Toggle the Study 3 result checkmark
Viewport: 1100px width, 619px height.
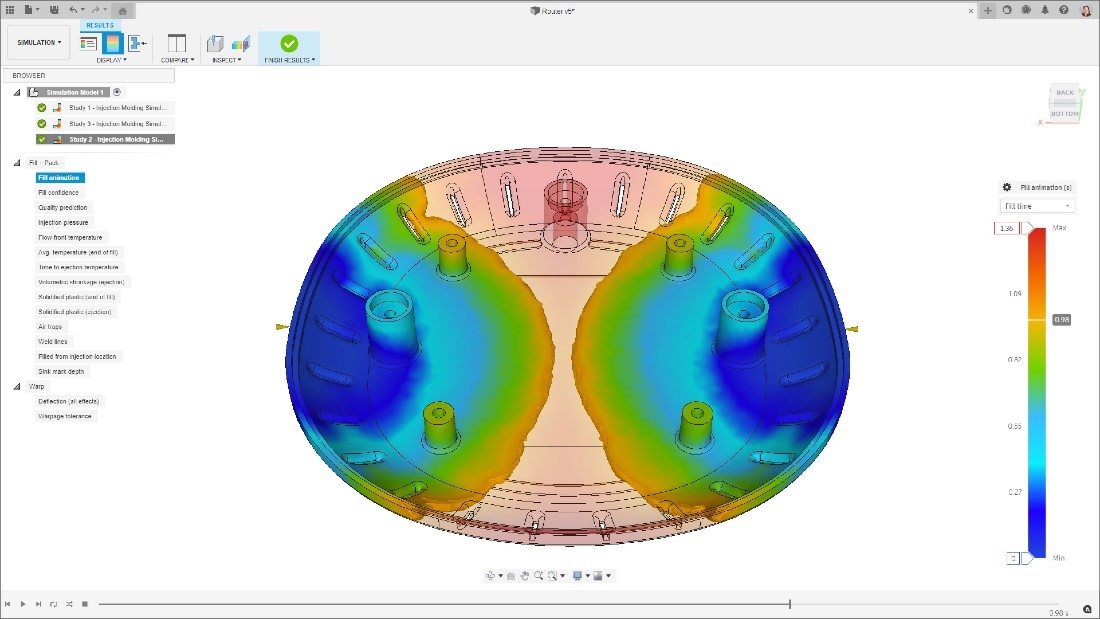[41, 123]
